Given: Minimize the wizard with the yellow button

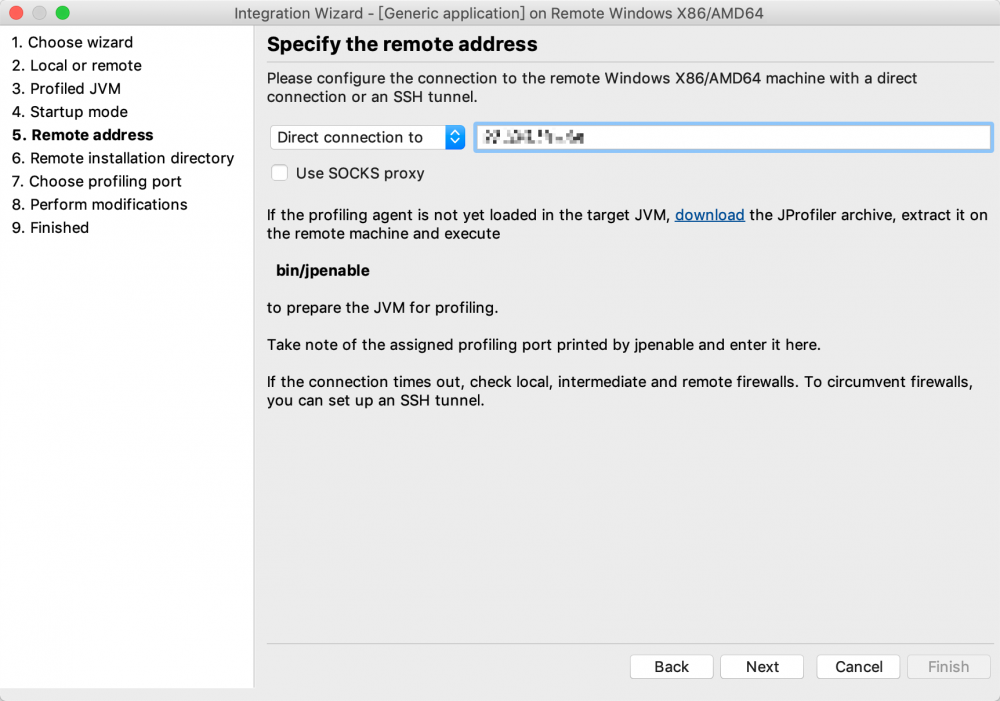Looking at the screenshot, I should [x=40, y=13].
